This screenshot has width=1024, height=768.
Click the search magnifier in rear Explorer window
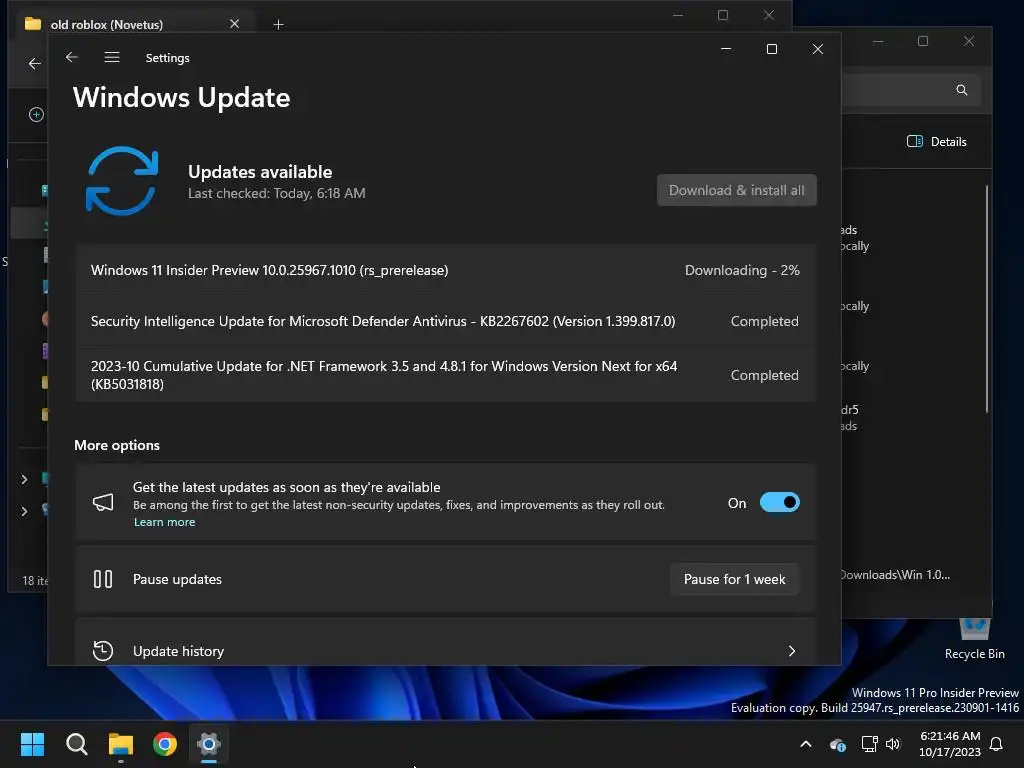tap(961, 90)
